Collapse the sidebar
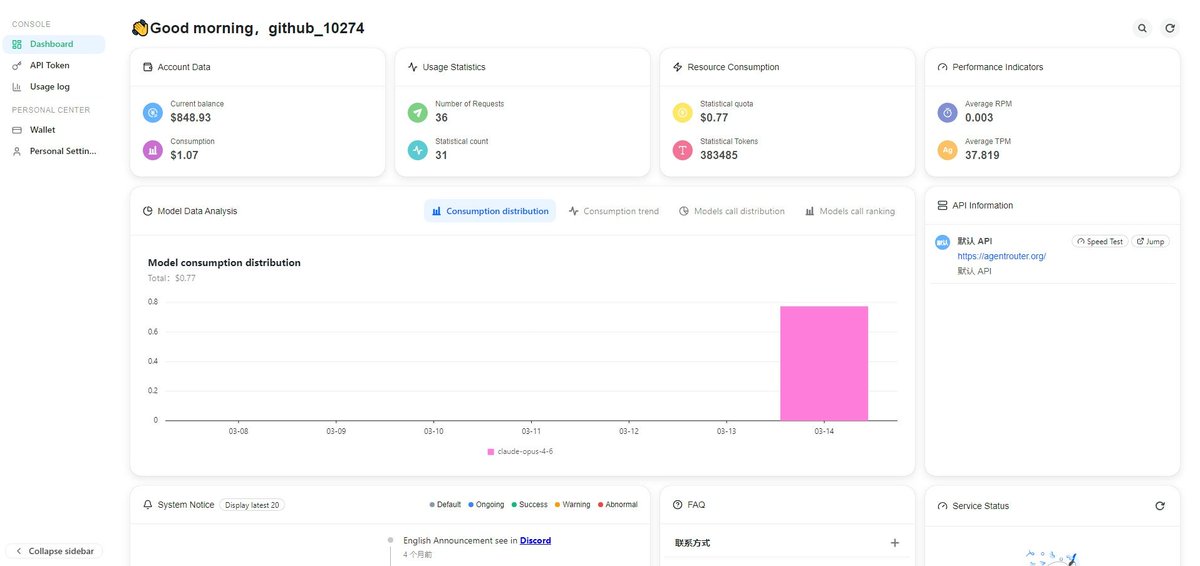The image size is (1200, 566). [54, 551]
